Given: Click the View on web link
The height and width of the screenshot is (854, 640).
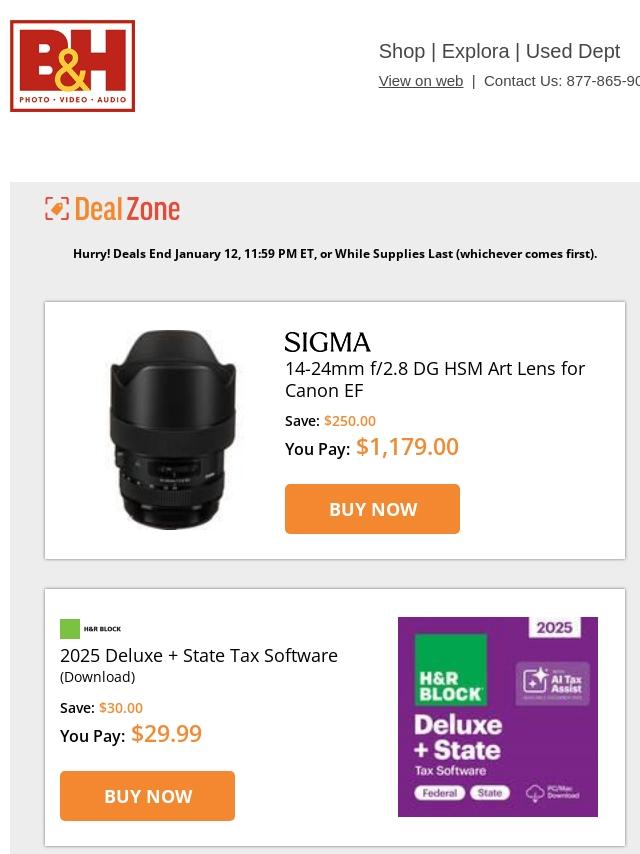Looking at the screenshot, I should point(420,81).
